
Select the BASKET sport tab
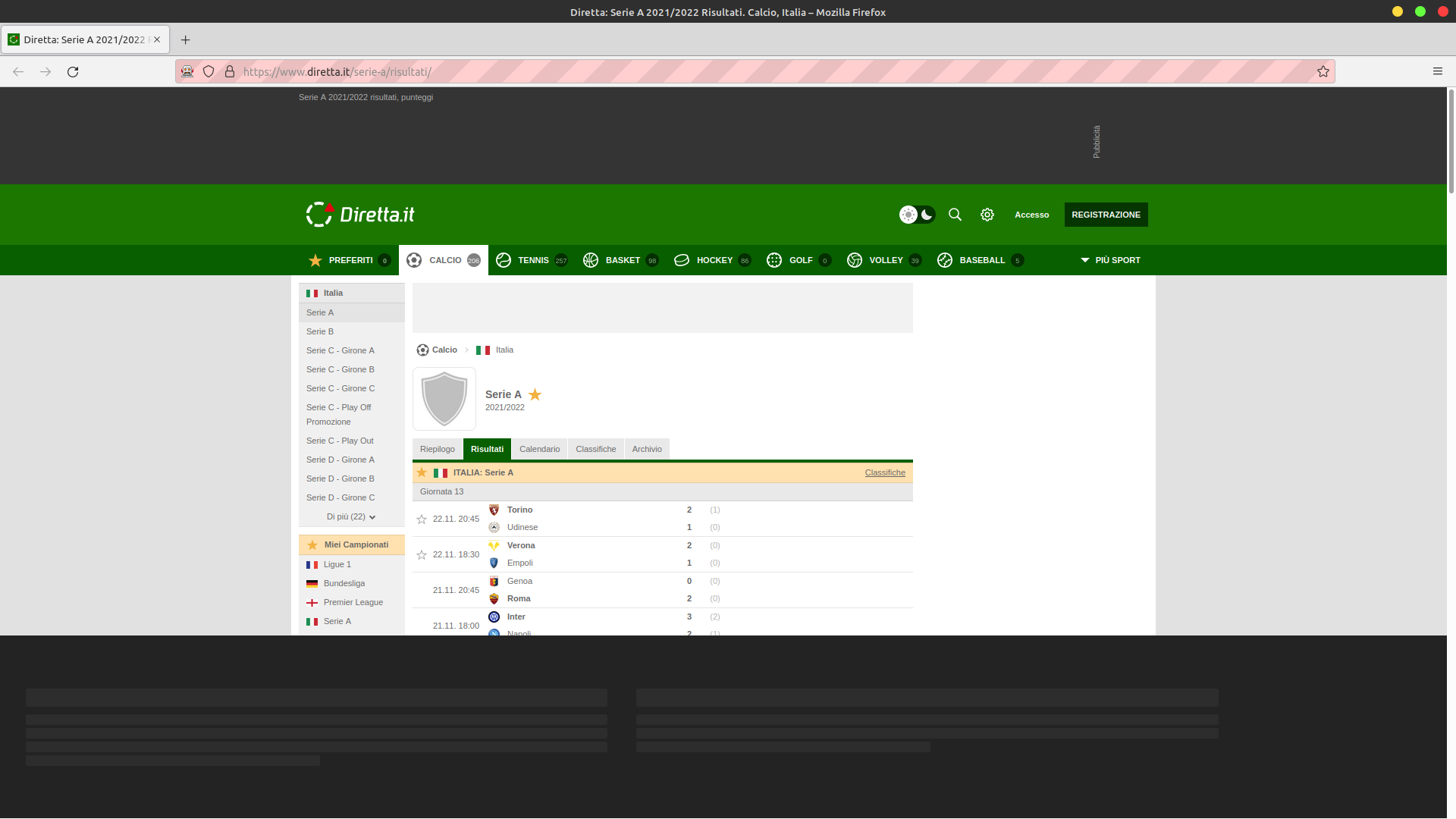click(620, 260)
